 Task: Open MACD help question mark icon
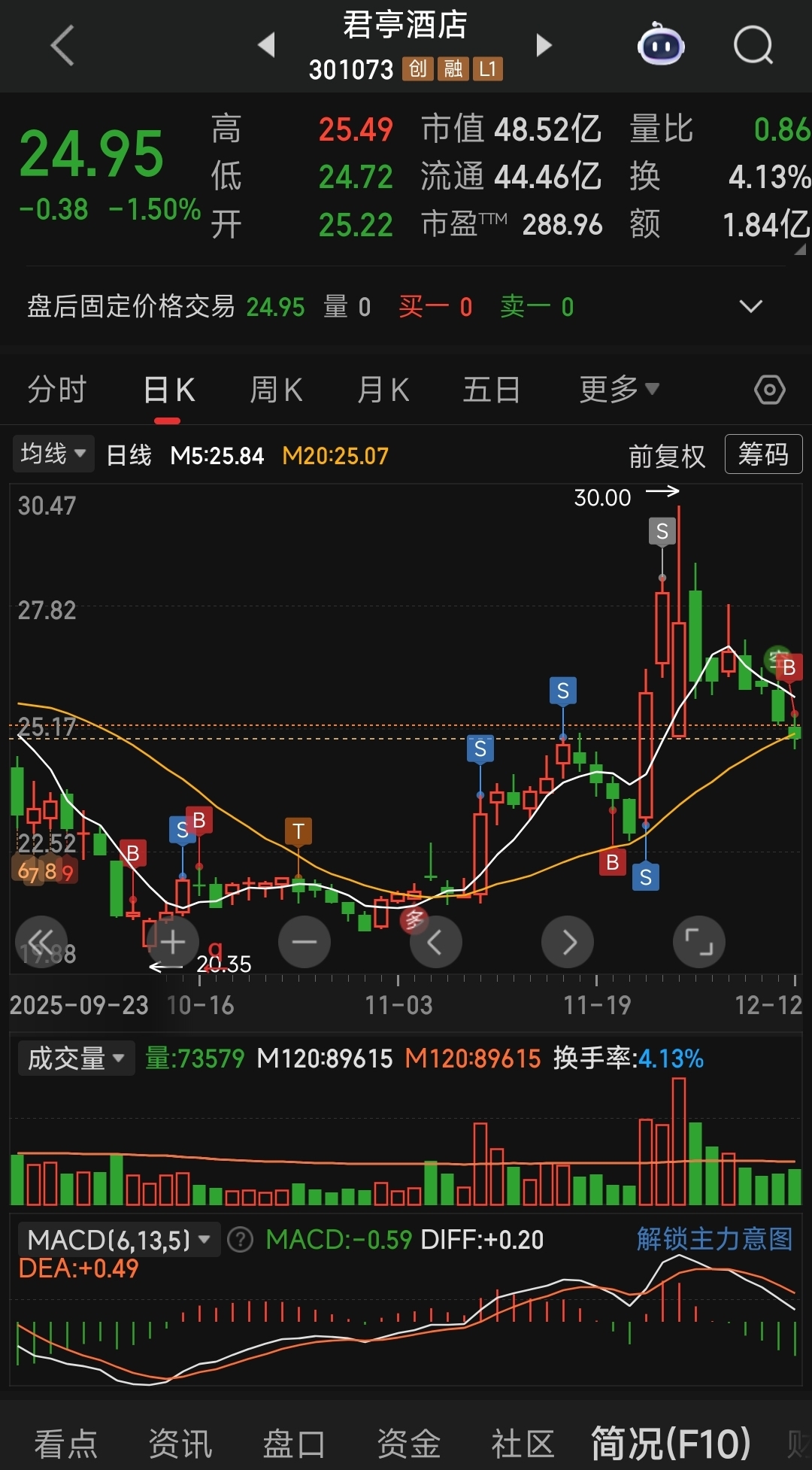click(240, 1239)
